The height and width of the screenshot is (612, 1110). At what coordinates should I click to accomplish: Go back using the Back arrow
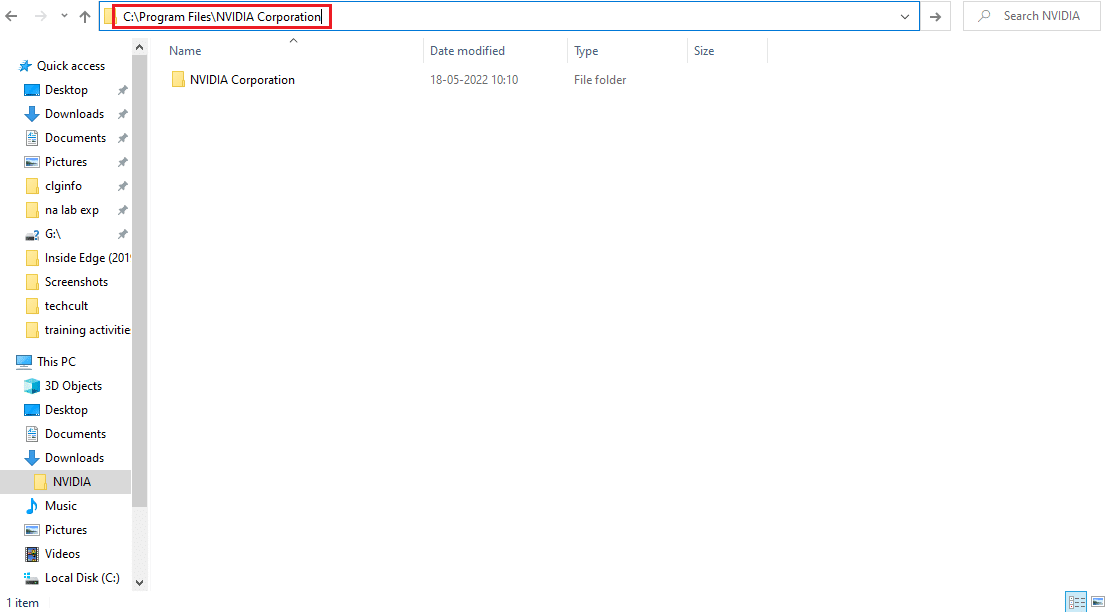(x=11, y=16)
